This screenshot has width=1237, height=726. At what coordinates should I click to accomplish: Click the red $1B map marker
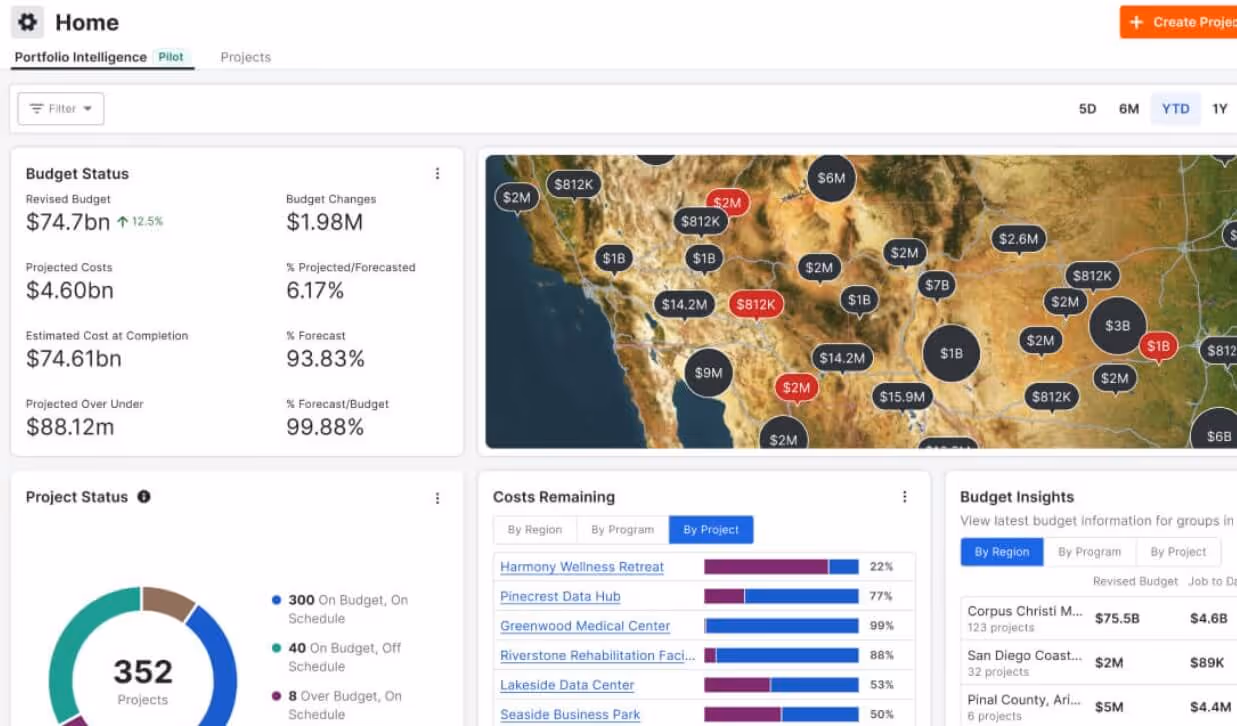1158,346
